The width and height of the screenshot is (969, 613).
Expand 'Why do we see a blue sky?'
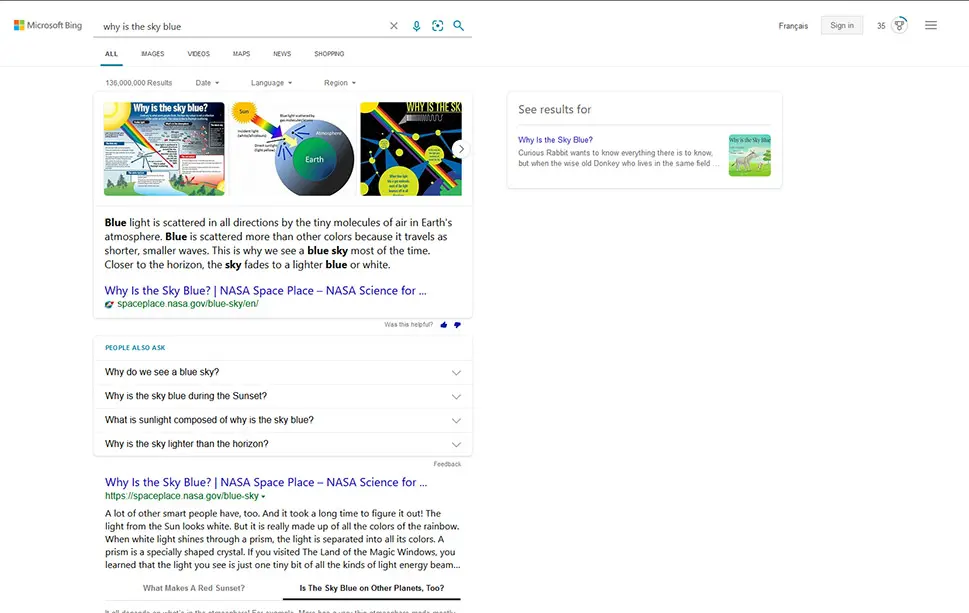(x=283, y=372)
